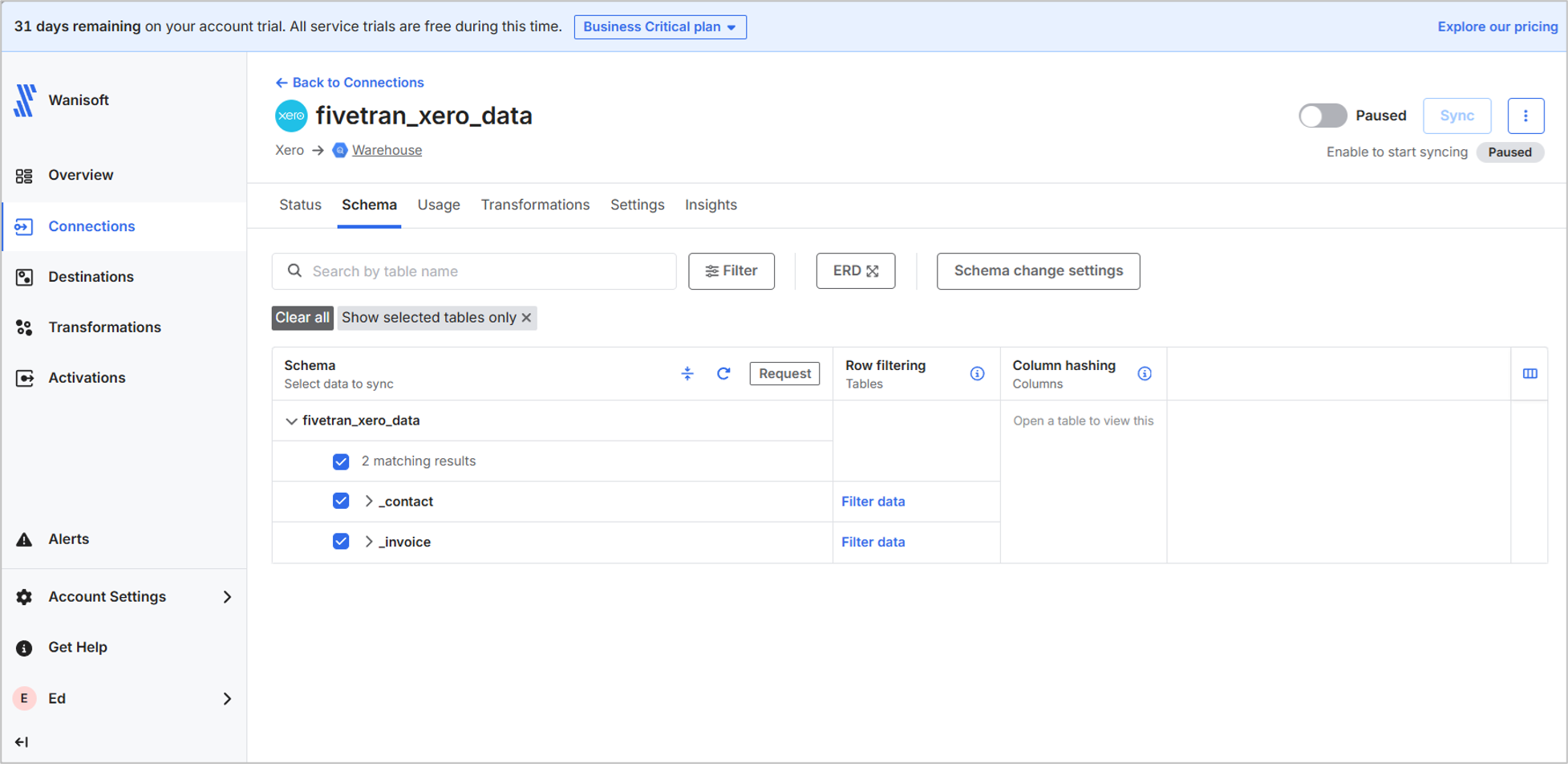Image resolution: width=1568 pixels, height=764 pixels.
Task: Open the Row filtering info icon
Action: pos(977,374)
